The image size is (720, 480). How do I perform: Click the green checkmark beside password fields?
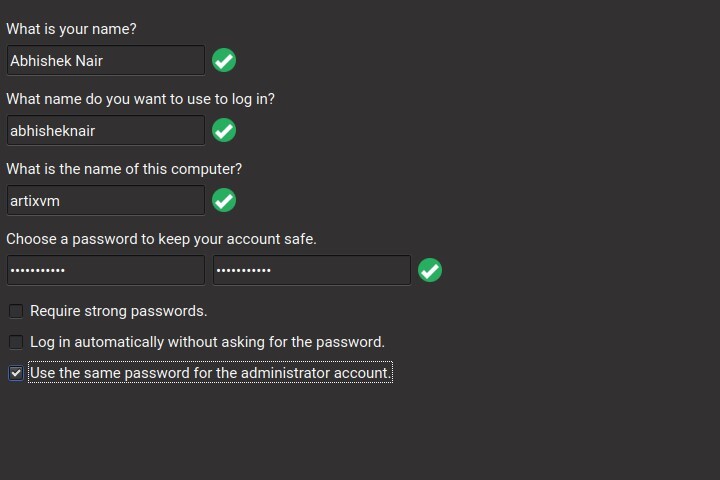point(430,270)
